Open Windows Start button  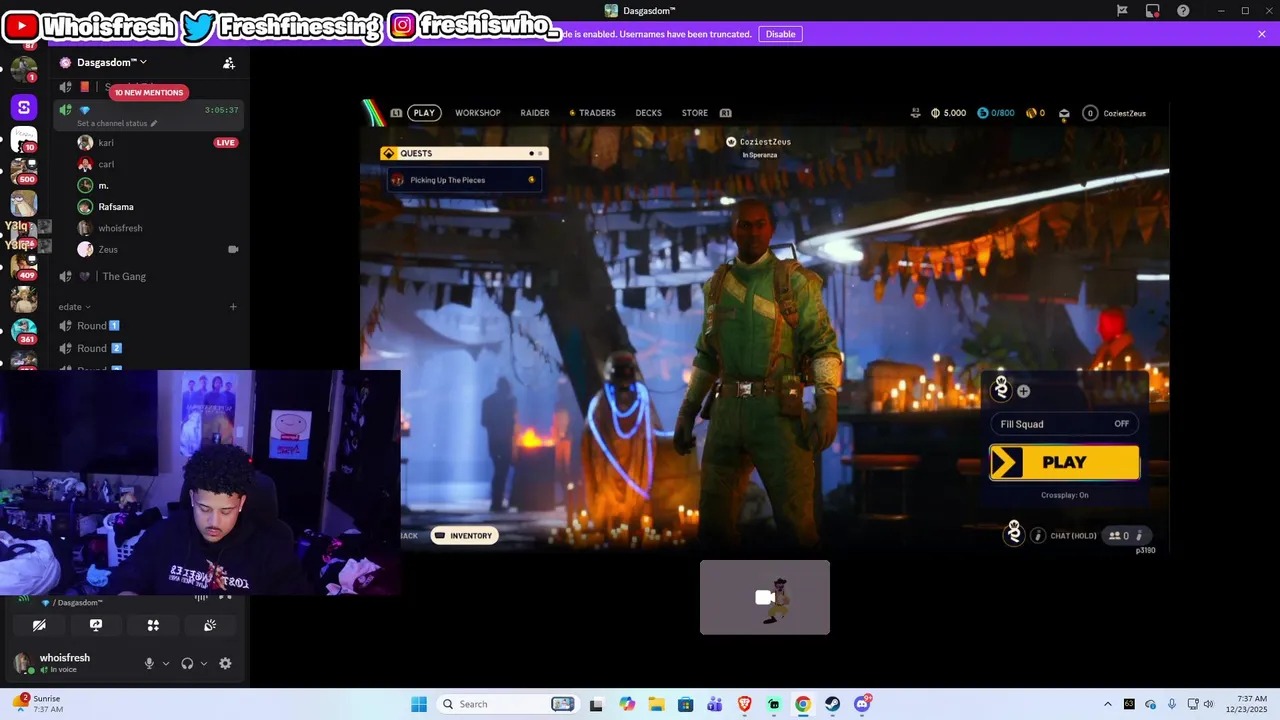(x=419, y=704)
